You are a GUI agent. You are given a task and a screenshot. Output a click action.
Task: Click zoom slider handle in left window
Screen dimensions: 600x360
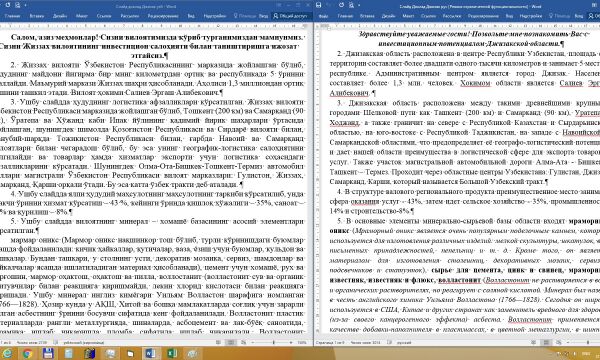point(274,342)
